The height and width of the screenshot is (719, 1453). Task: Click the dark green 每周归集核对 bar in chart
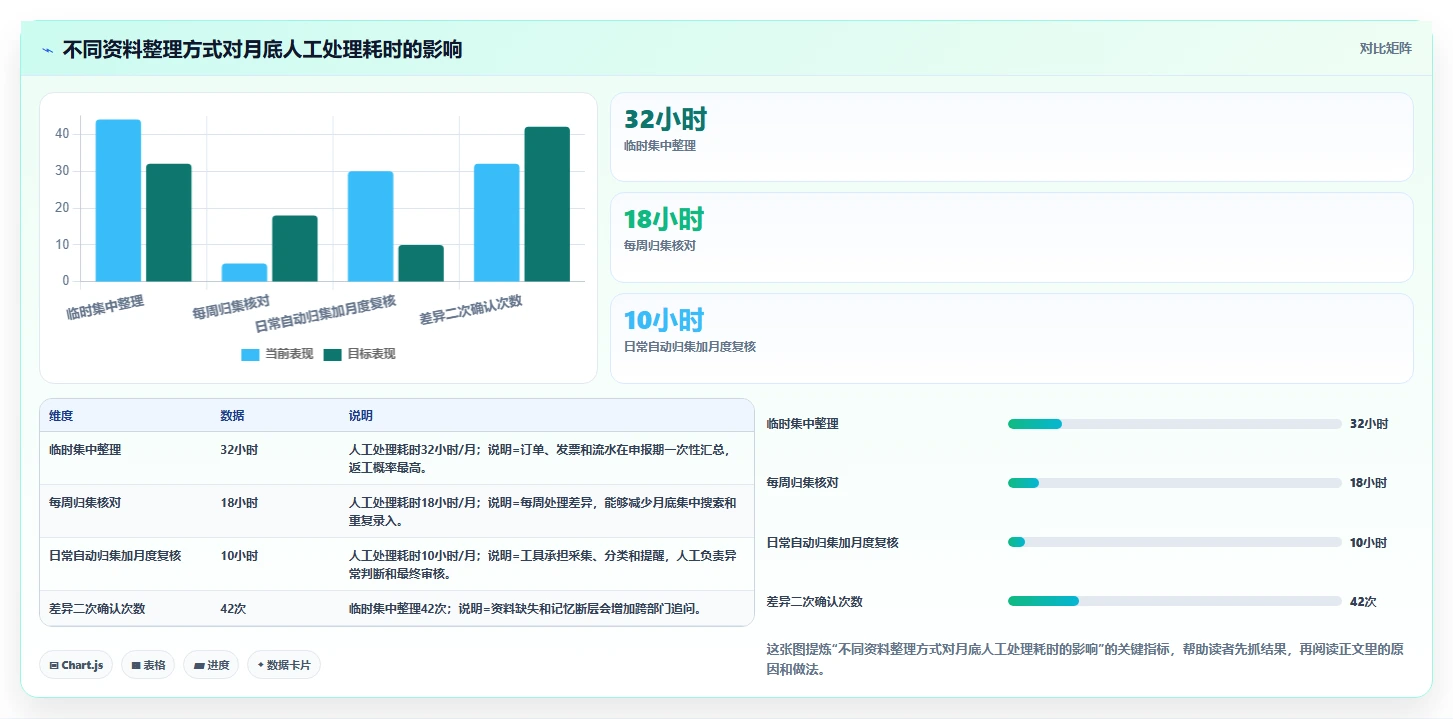[x=295, y=248]
